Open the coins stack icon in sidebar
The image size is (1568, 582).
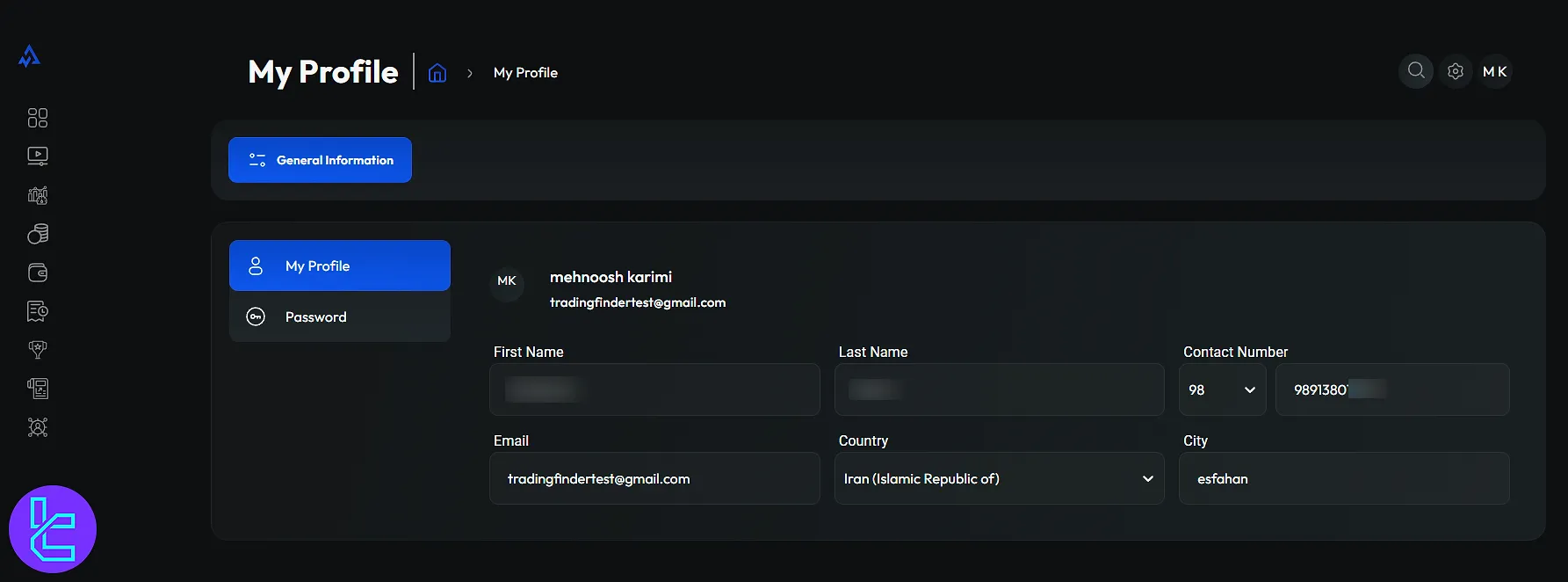tap(38, 234)
